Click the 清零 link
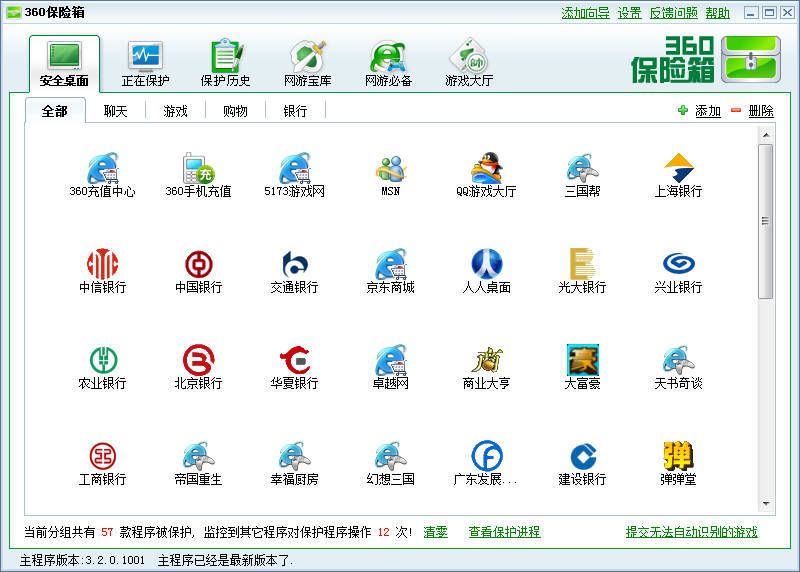Screen dimensions: 800x572 [435, 532]
